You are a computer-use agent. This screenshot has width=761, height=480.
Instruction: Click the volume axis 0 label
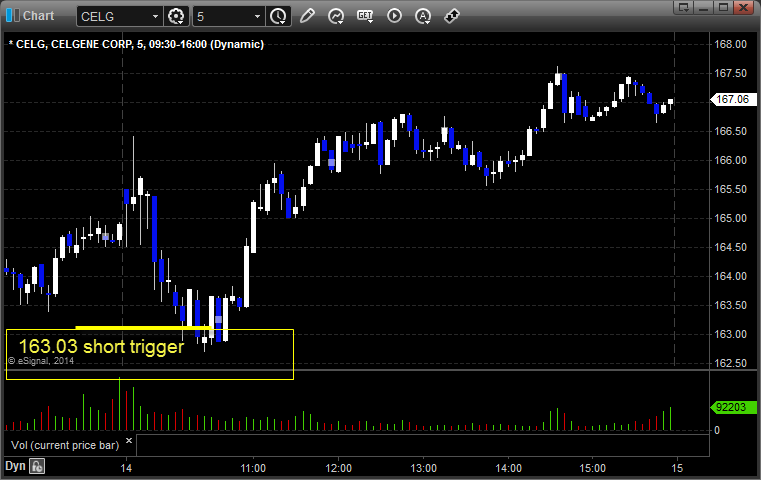(x=717, y=430)
